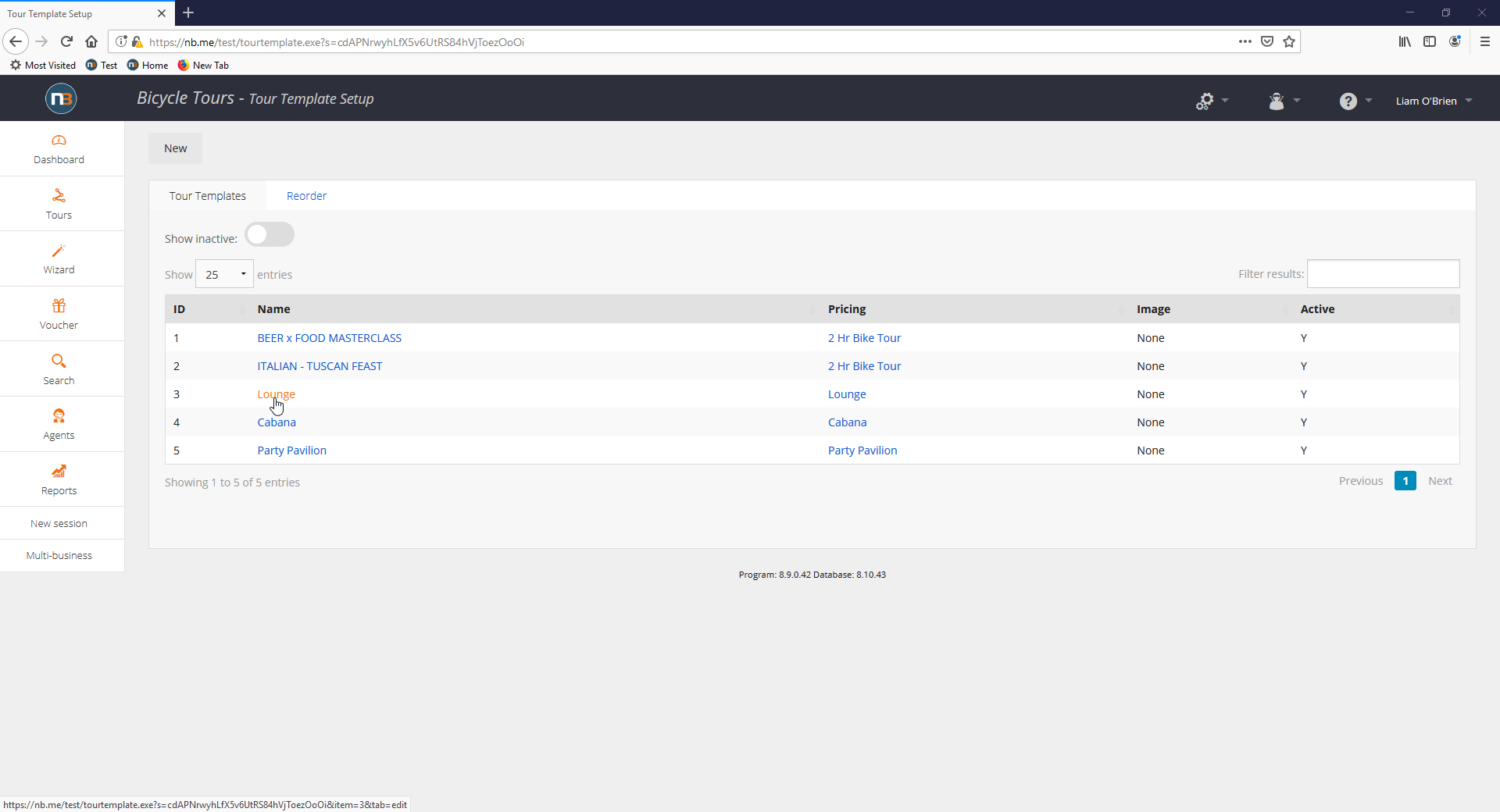Go to the Next page
Viewport: 1500px width, 812px height.
pos(1440,481)
